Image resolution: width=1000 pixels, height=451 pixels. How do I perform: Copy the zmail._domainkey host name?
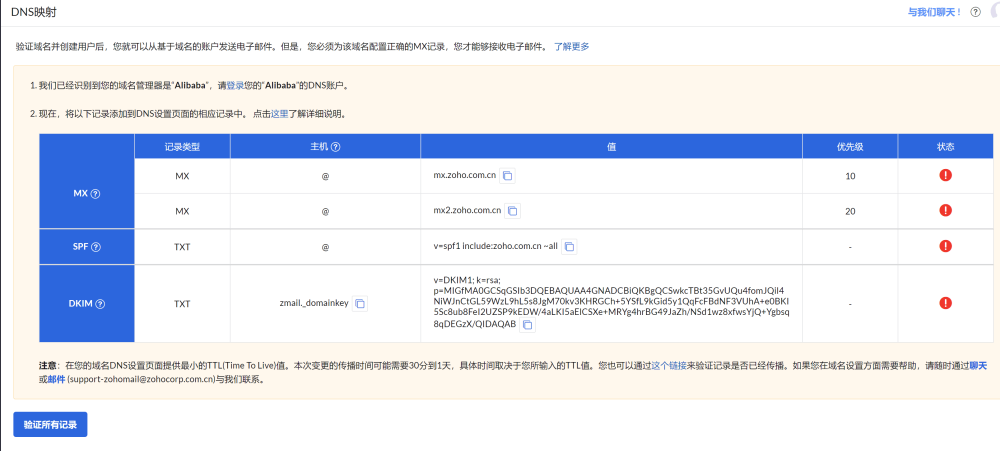[x=360, y=304]
